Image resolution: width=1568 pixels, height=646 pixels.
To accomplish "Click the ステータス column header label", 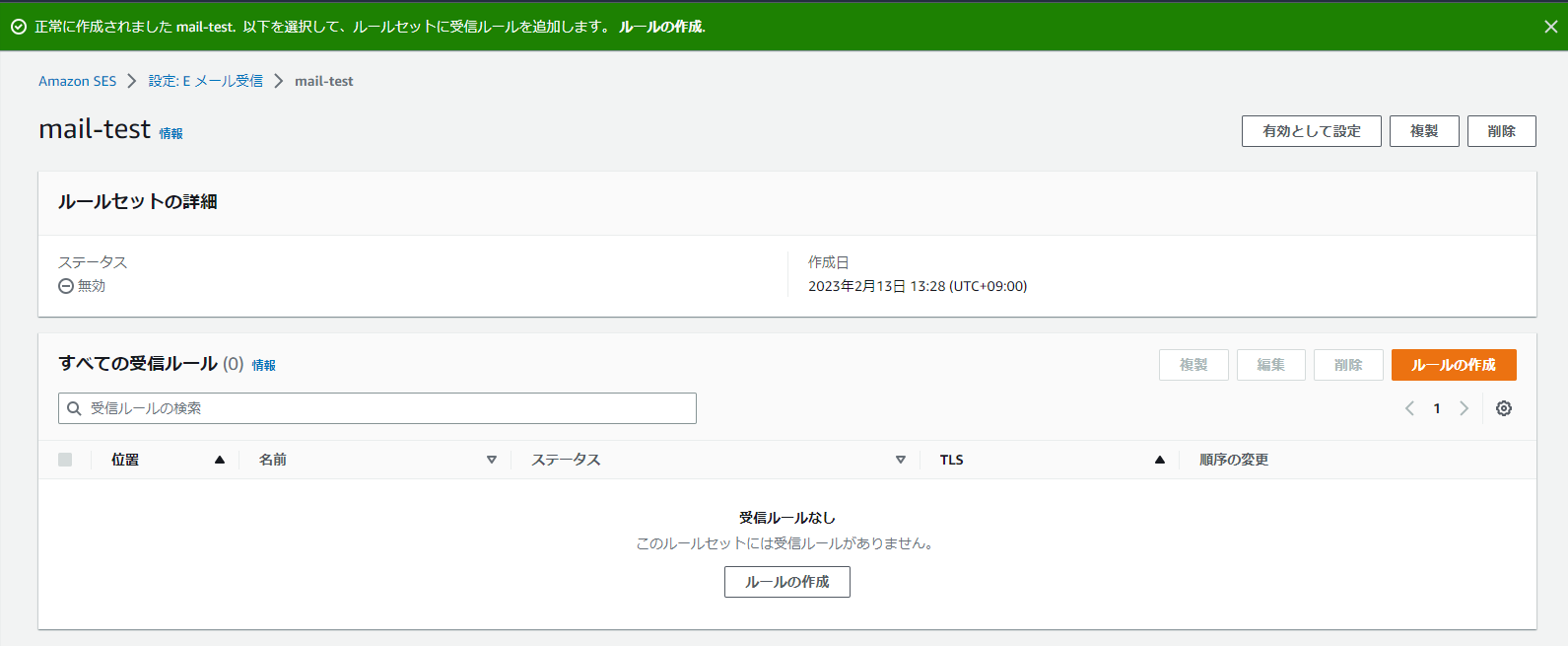I will click(566, 460).
